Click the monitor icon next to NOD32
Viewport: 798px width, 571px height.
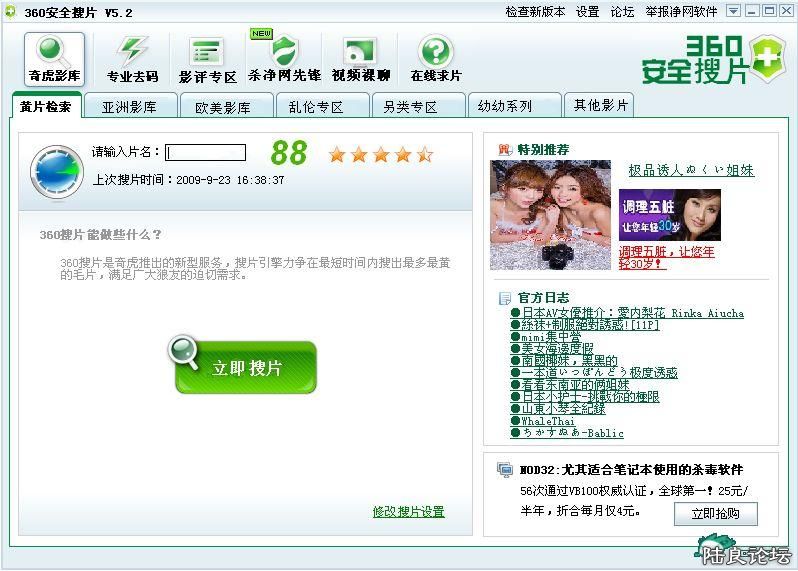(505, 469)
